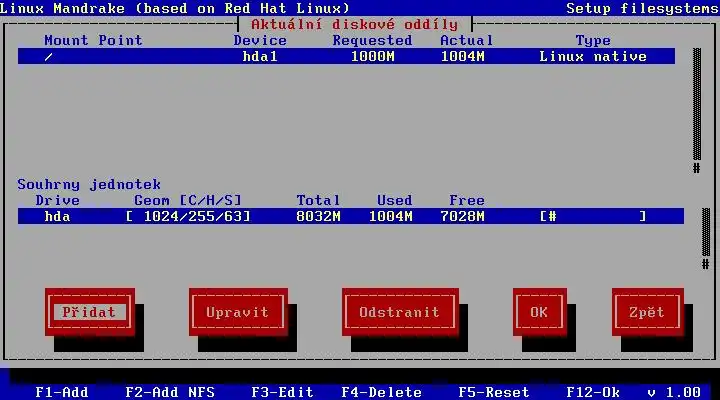Click the F1-Add shortcut hint
Screen dimensions: 720x400
point(62,392)
